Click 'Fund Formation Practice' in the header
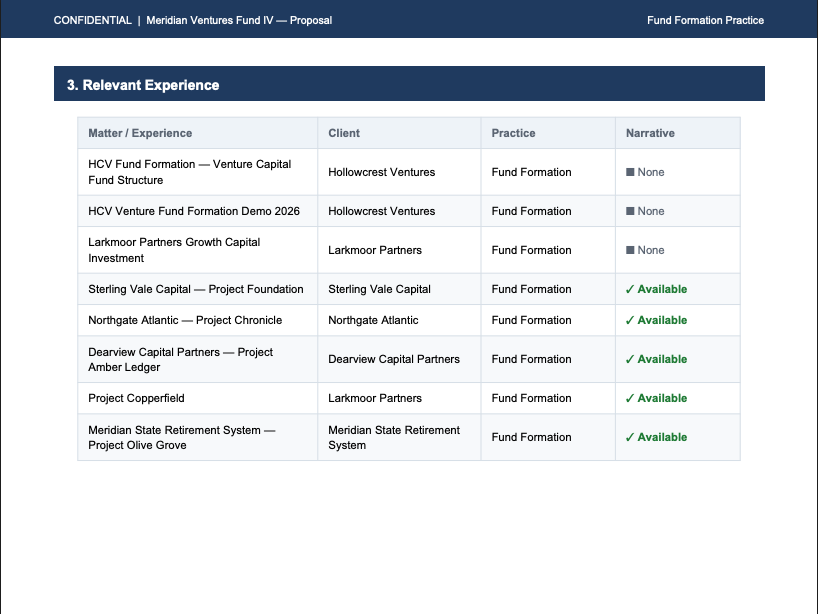The image size is (818, 614). point(705,20)
